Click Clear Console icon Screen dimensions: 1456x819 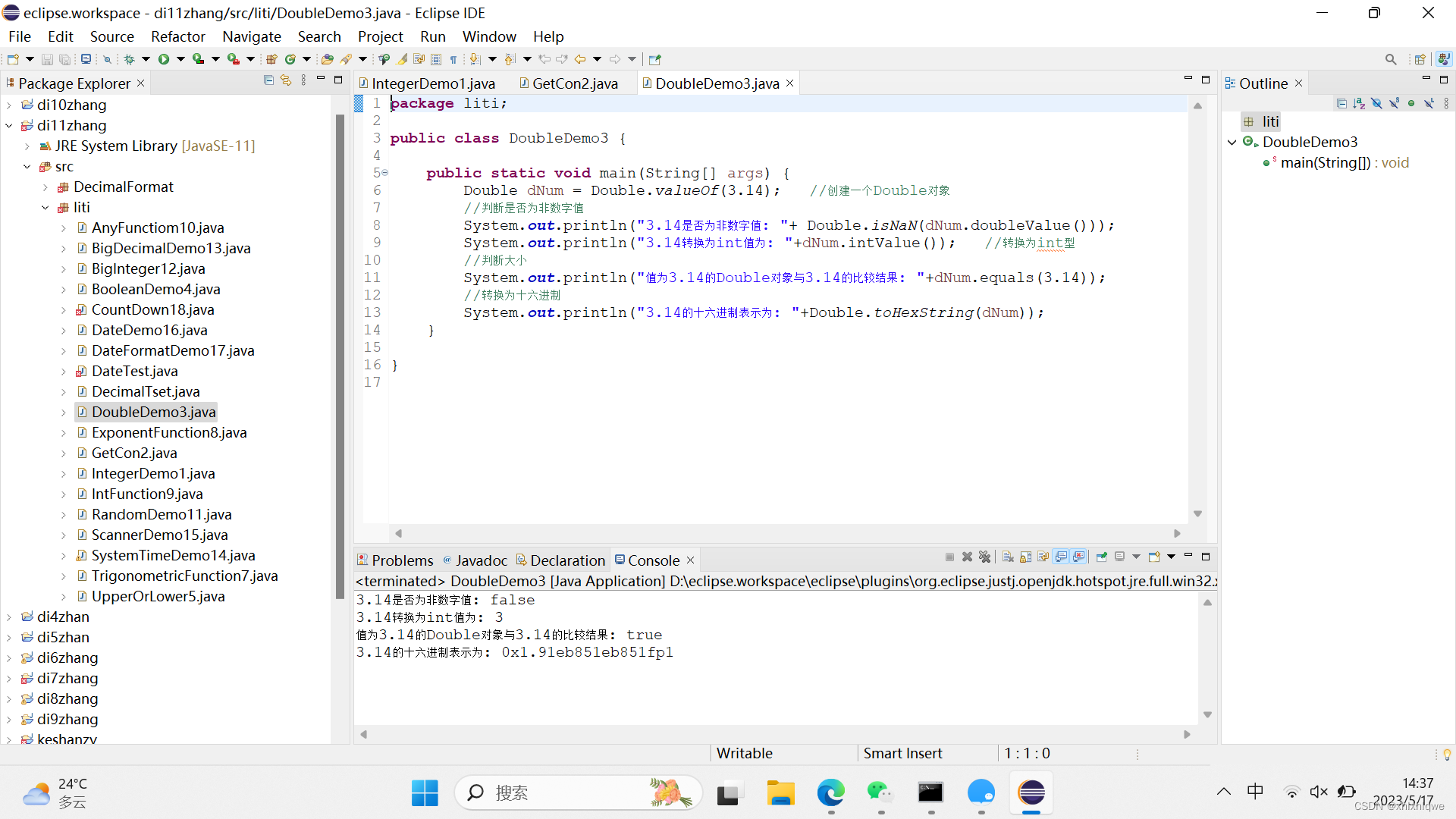point(1008,557)
